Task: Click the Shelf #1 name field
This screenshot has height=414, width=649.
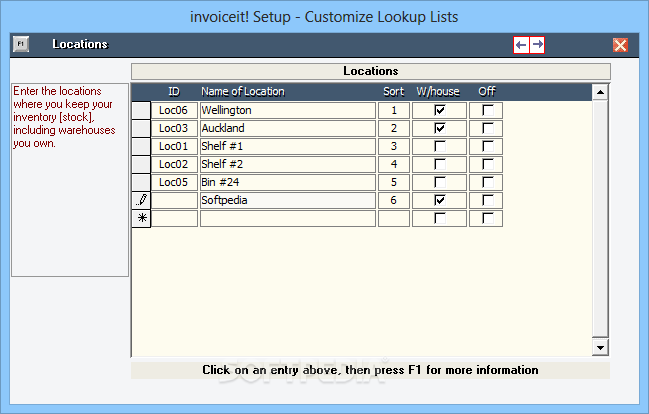Action: (288, 147)
